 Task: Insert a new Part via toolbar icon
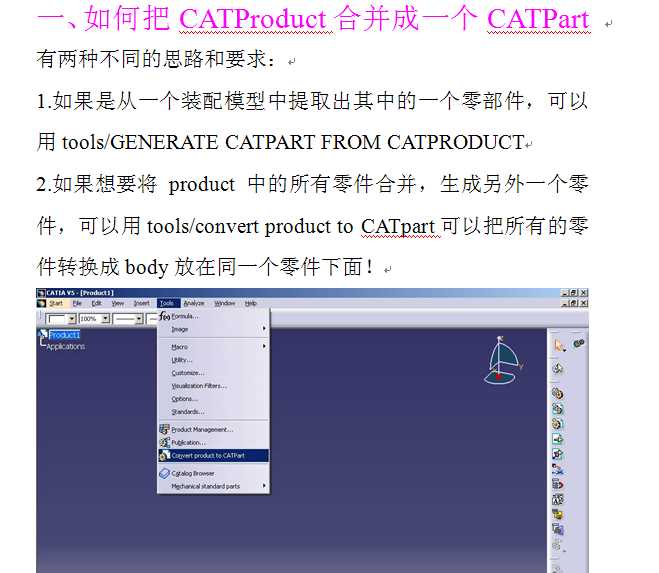(558, 424)
